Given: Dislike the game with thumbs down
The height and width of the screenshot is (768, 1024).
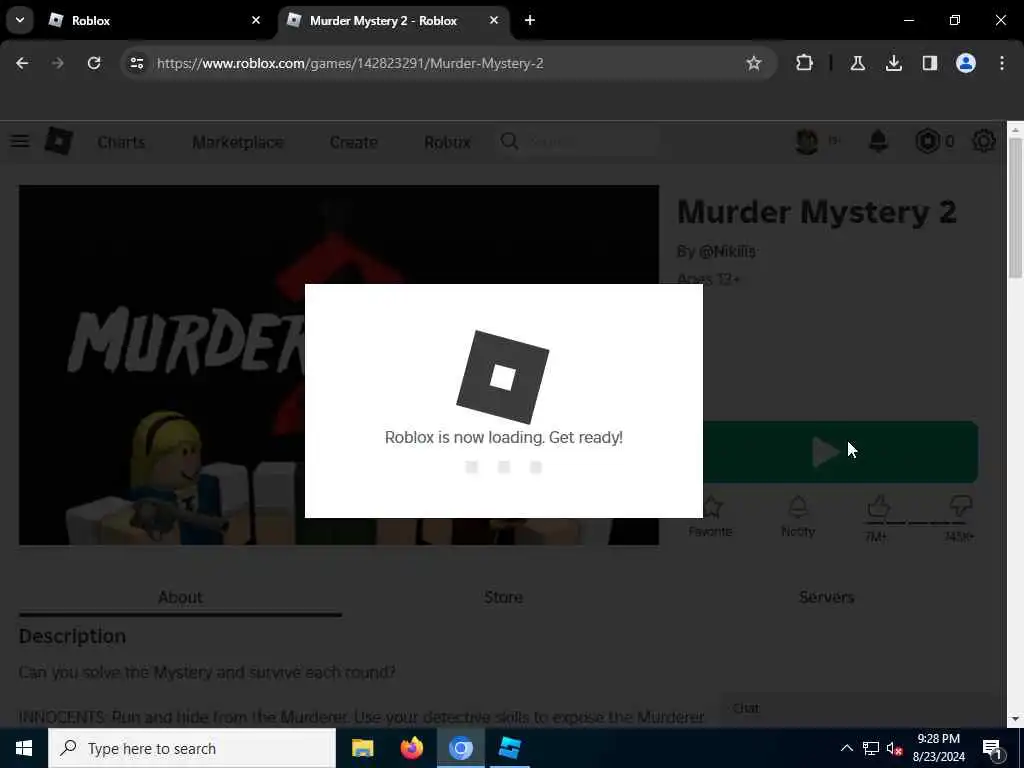Looking at the screenshot, I should pos(961,507).
